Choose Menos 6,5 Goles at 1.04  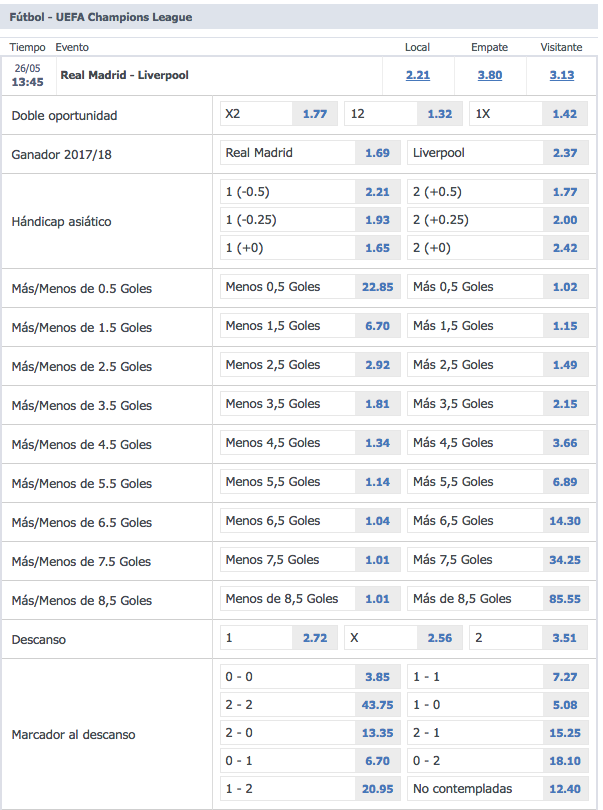[x=377, y=521]
